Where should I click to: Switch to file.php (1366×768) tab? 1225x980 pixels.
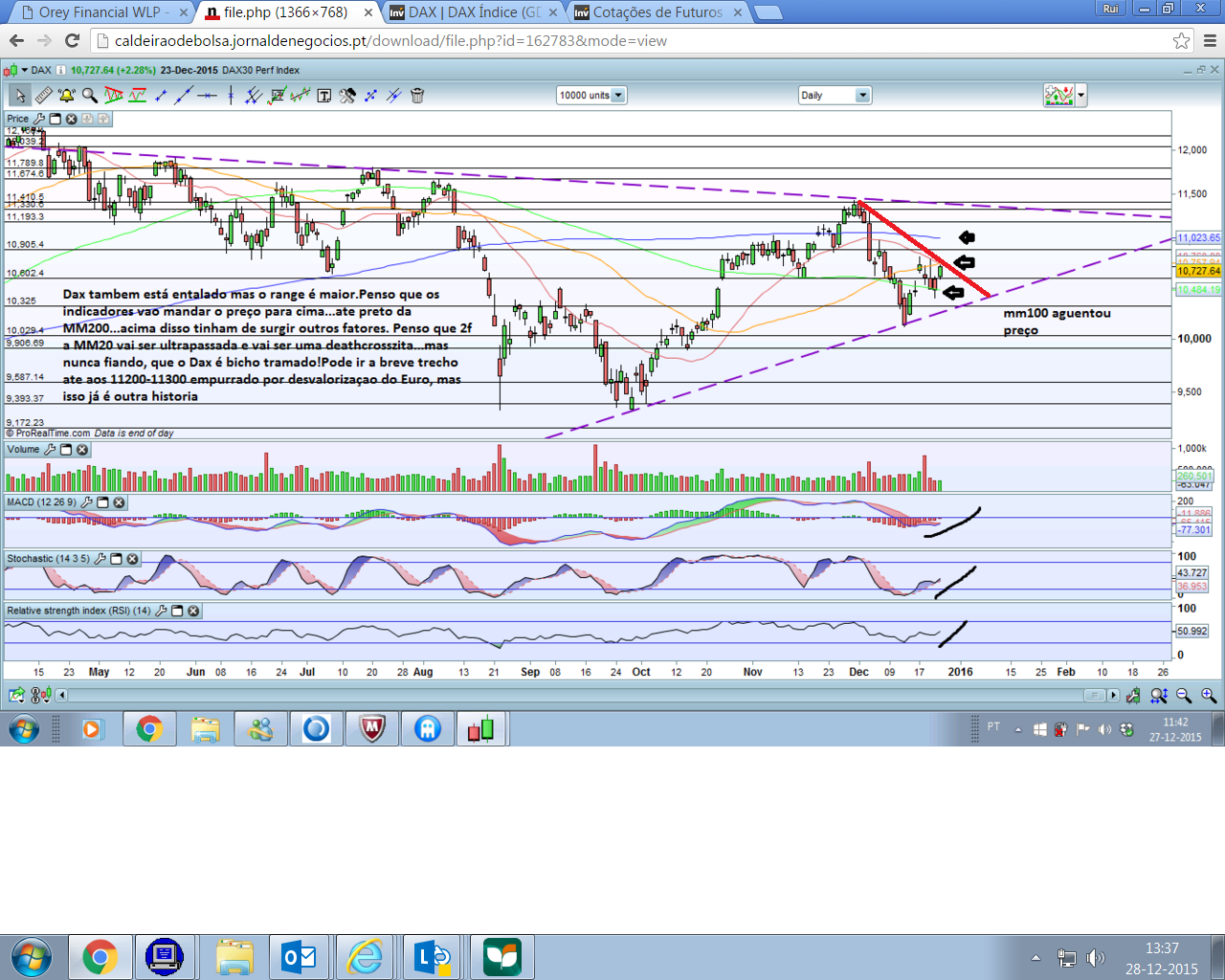tap(287, 12)
